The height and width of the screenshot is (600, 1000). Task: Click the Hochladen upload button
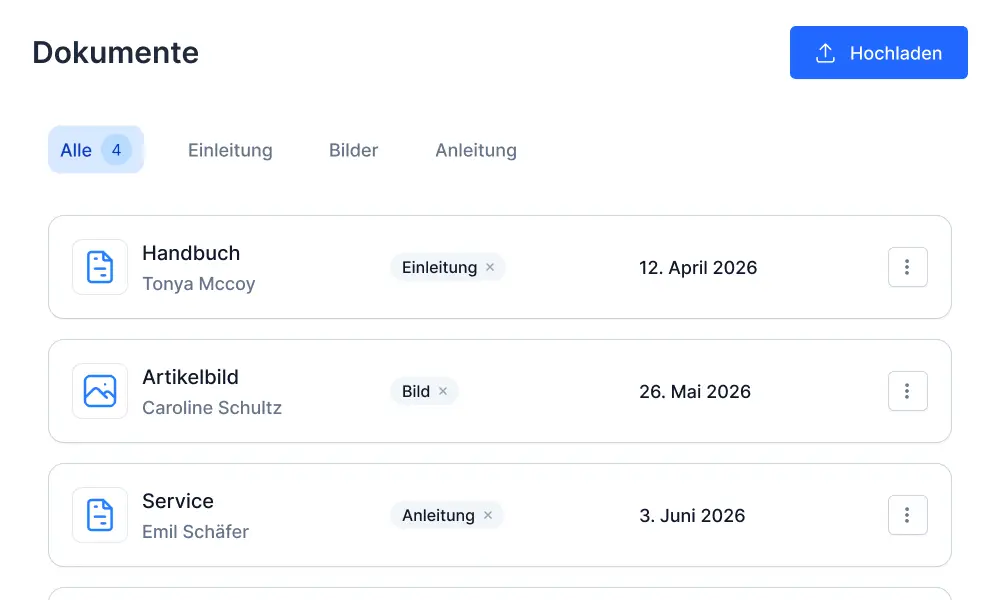879,53
